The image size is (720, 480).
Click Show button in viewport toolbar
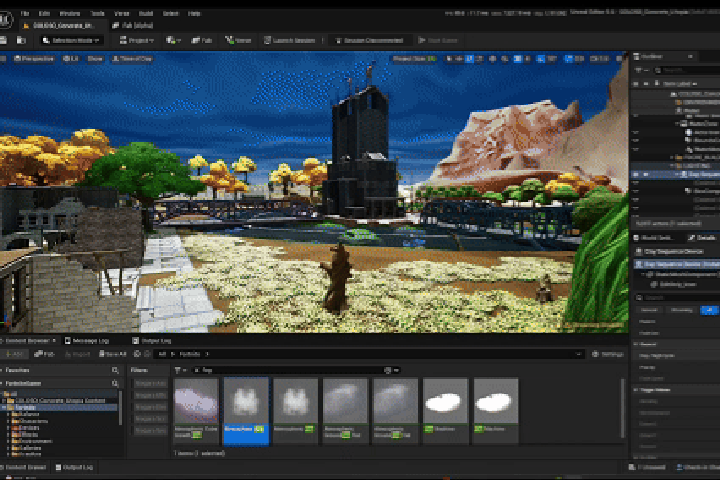click(95, 59)
